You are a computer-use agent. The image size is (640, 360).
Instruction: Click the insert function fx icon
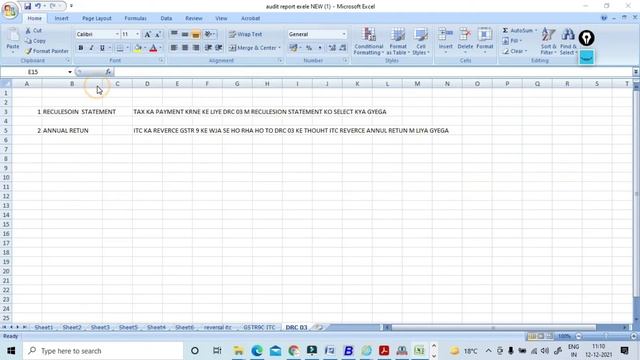click(108, 72)
